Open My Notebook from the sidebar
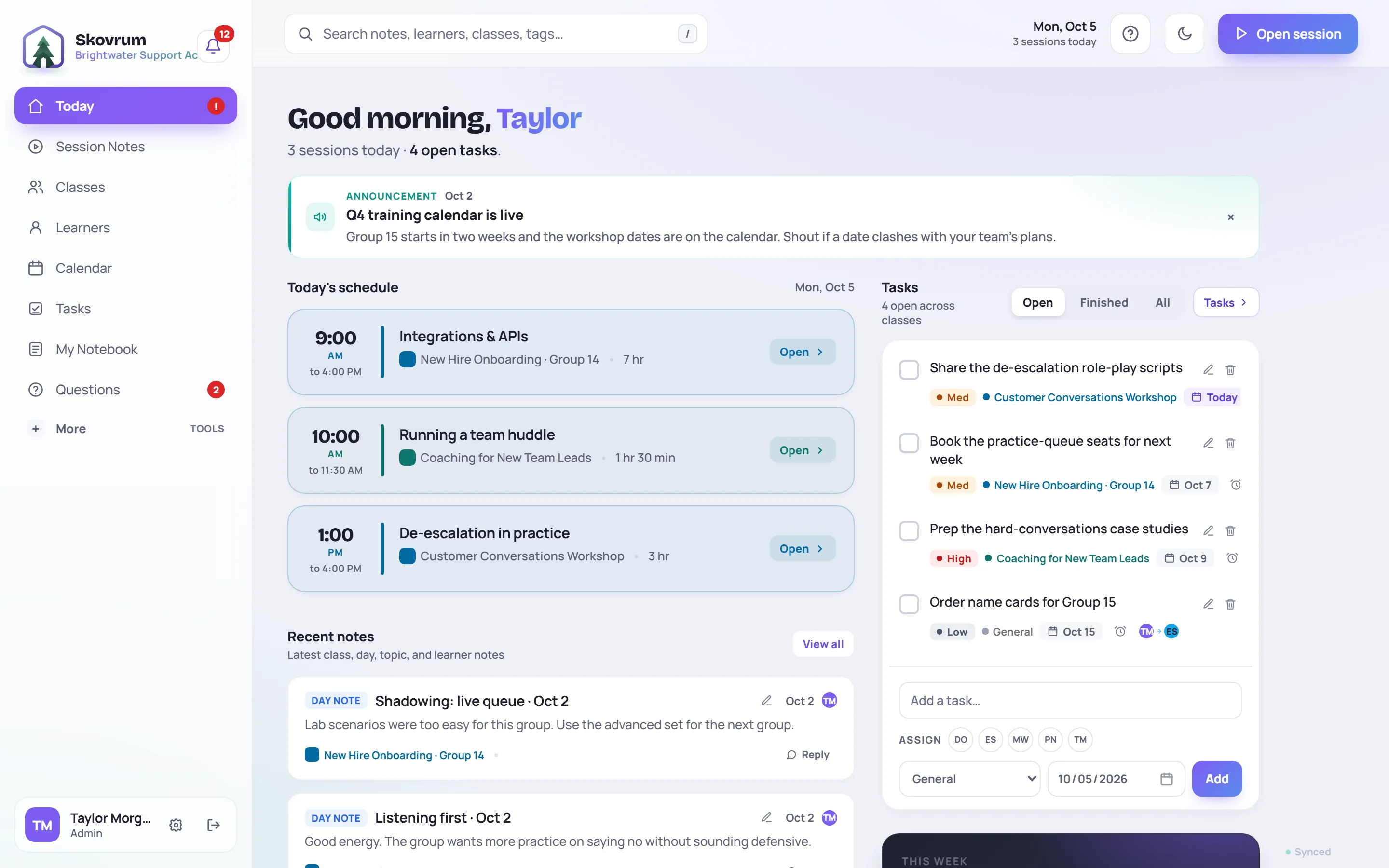Image resolution: width=1389 pixels, height=868 pixels. pyautogui.click(x=126, y=349)
